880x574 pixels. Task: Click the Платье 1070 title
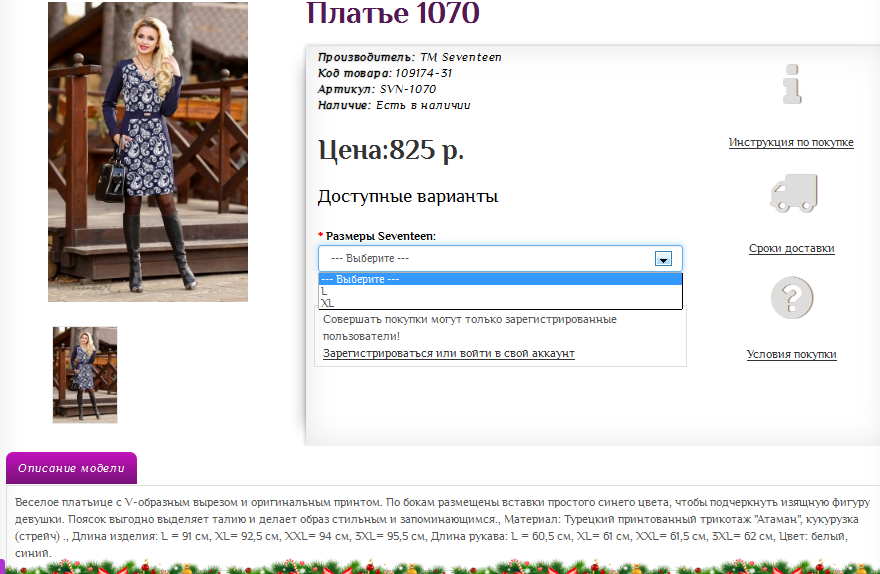pos(393,12)
